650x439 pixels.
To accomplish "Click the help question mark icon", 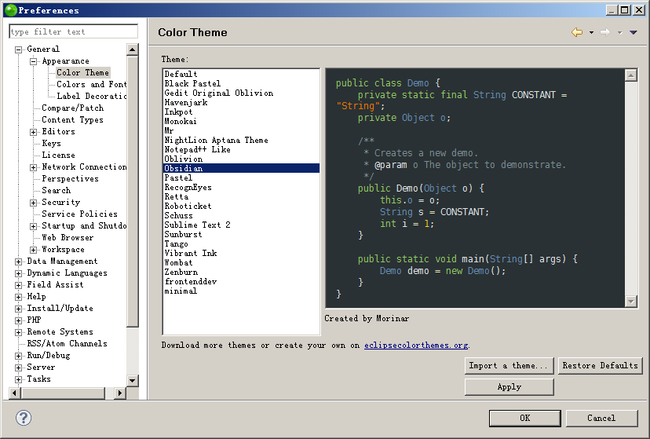I will (x=24, y=417).
